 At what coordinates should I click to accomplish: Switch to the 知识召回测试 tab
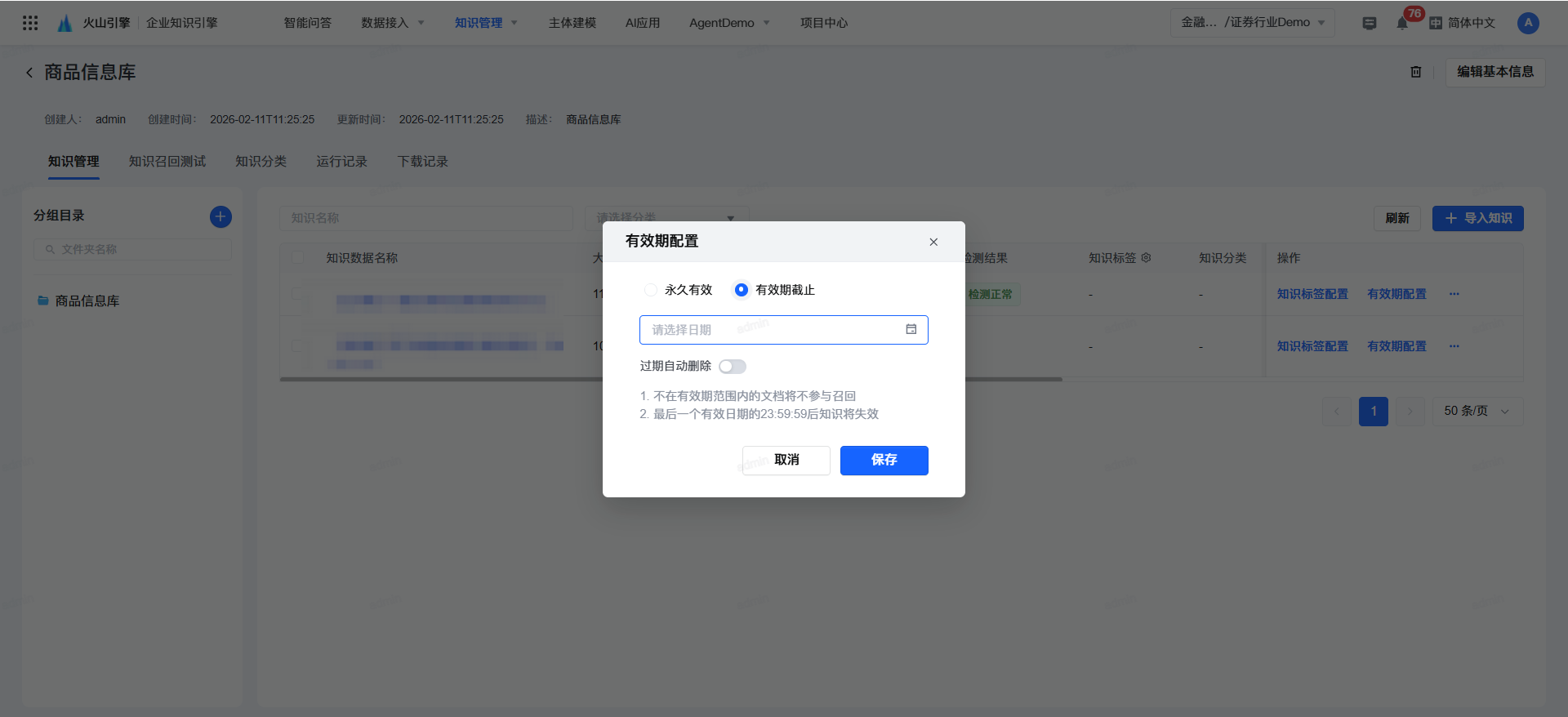167,162
